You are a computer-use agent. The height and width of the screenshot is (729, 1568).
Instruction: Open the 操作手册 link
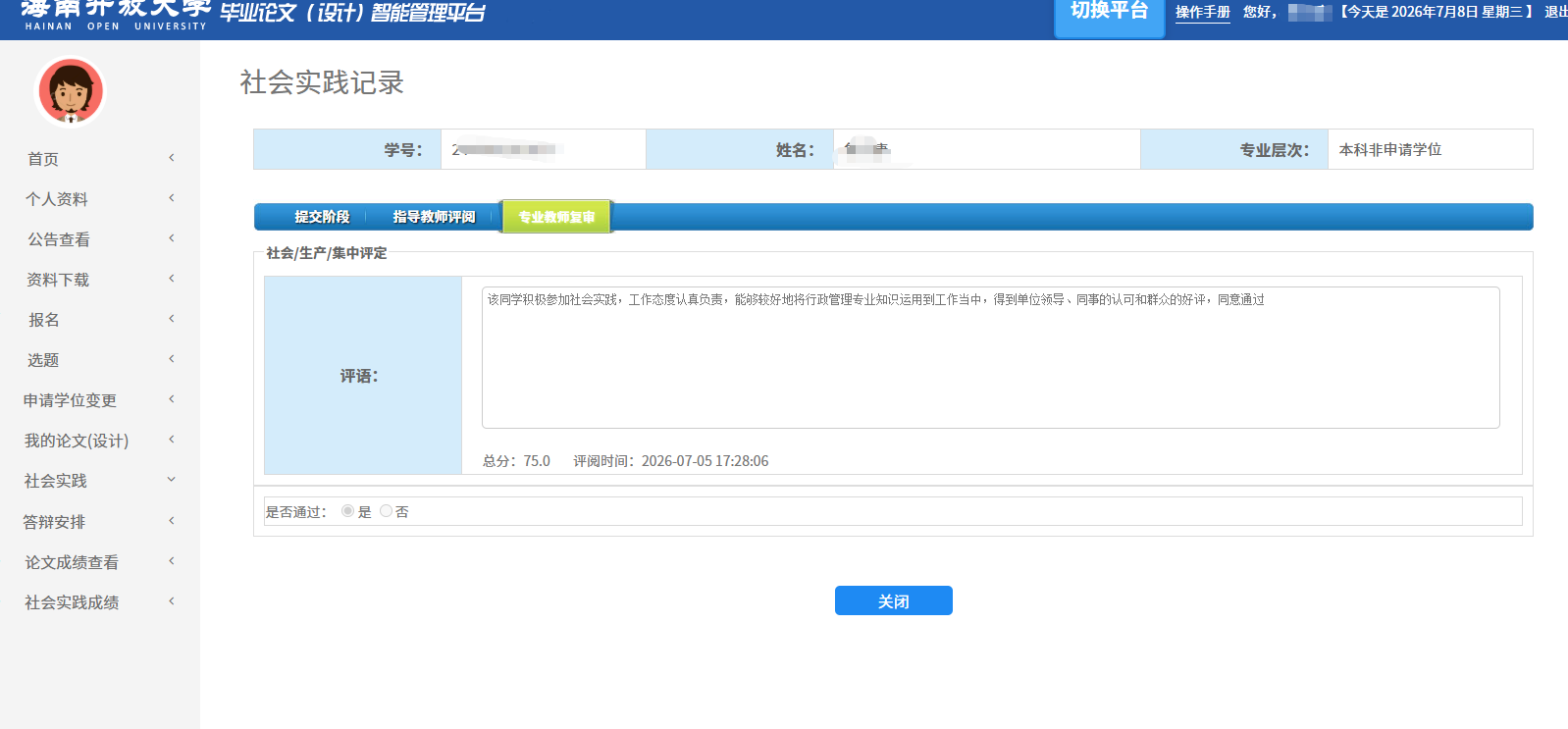pos(1202,12)
